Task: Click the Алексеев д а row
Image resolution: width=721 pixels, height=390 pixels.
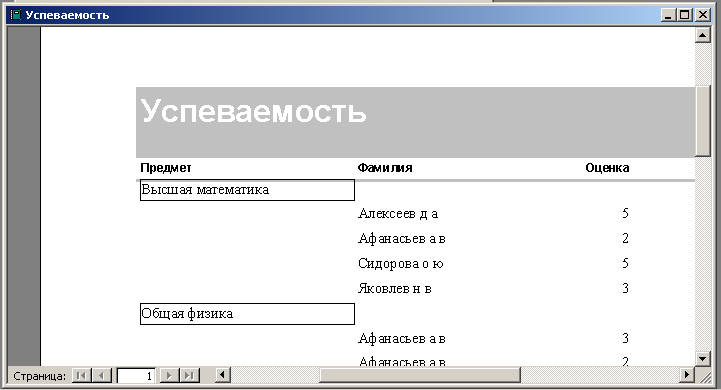Action: coord(398,213)
